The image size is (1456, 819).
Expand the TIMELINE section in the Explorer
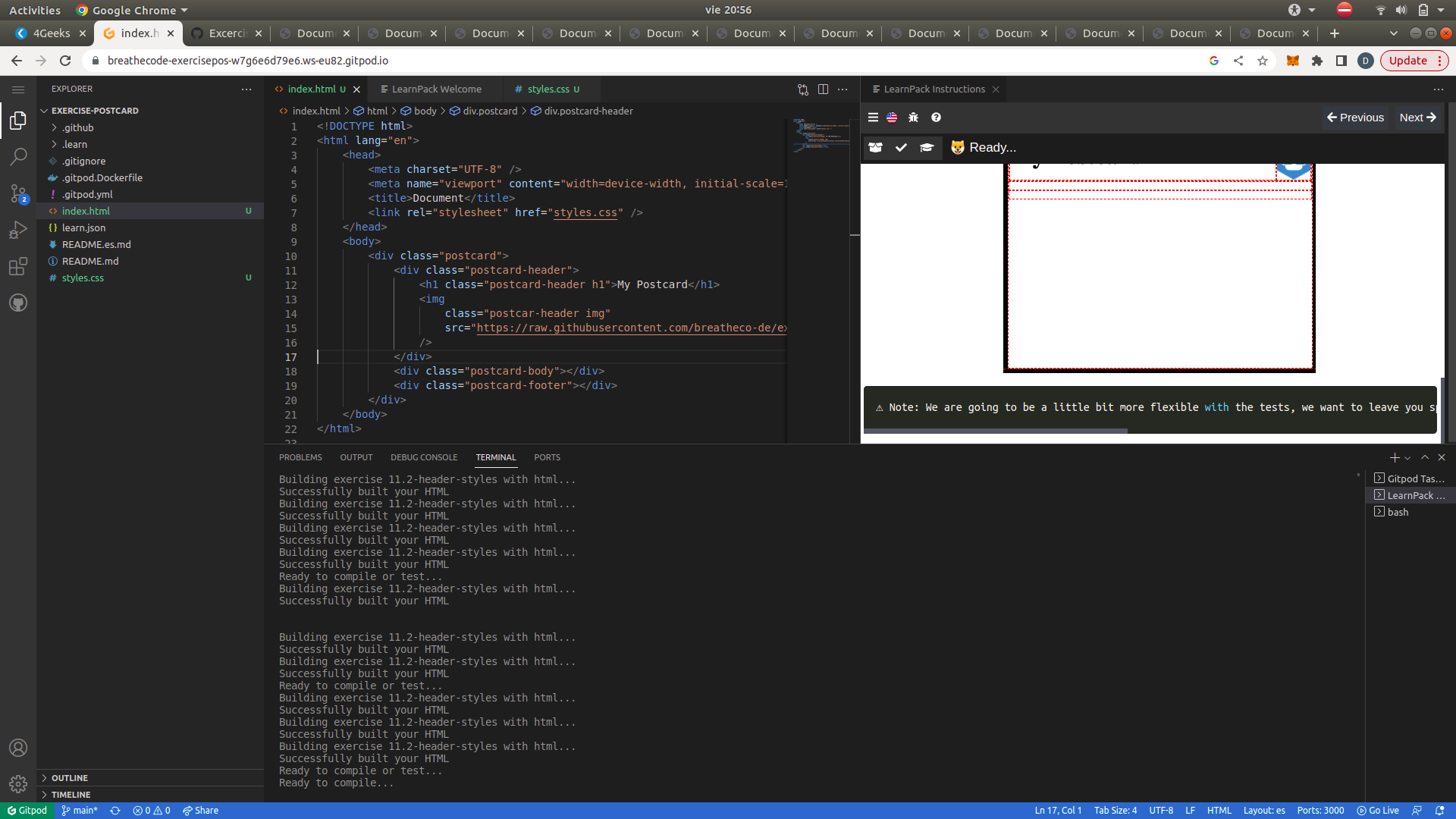click(x=70, y=794)
